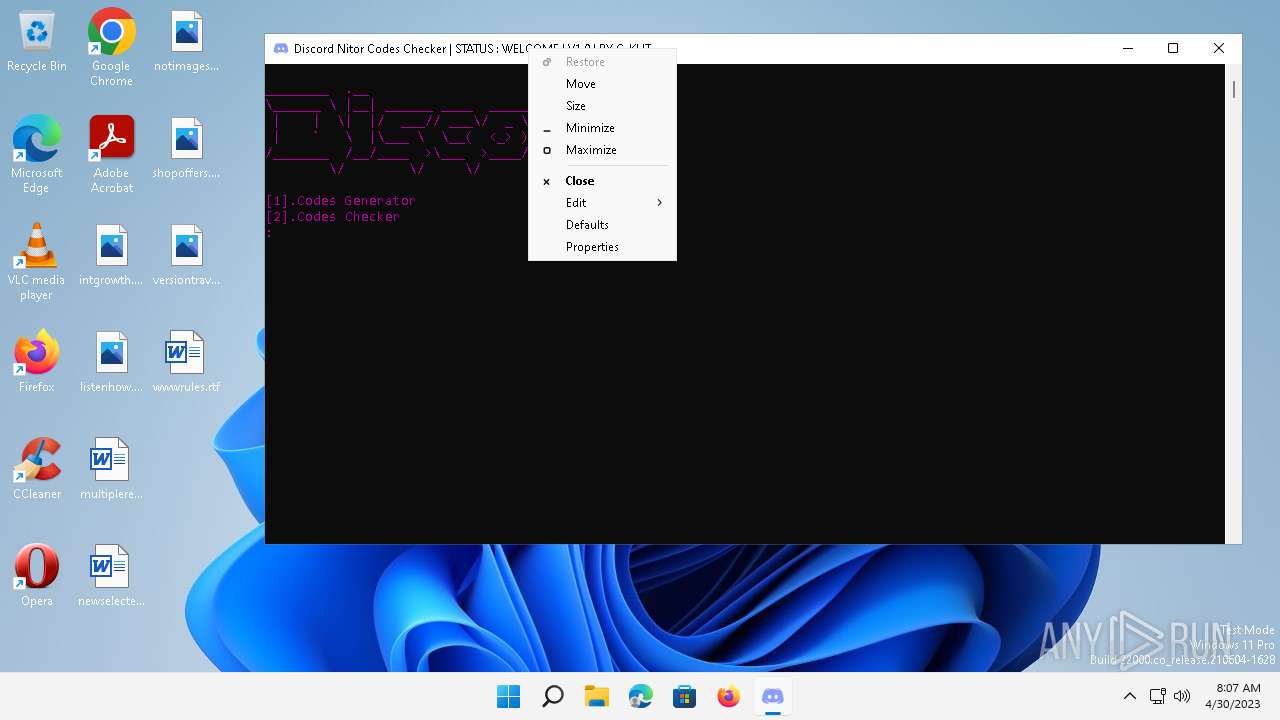Select the versiontrav image file
1280x720 pixels.
(186, 256)
